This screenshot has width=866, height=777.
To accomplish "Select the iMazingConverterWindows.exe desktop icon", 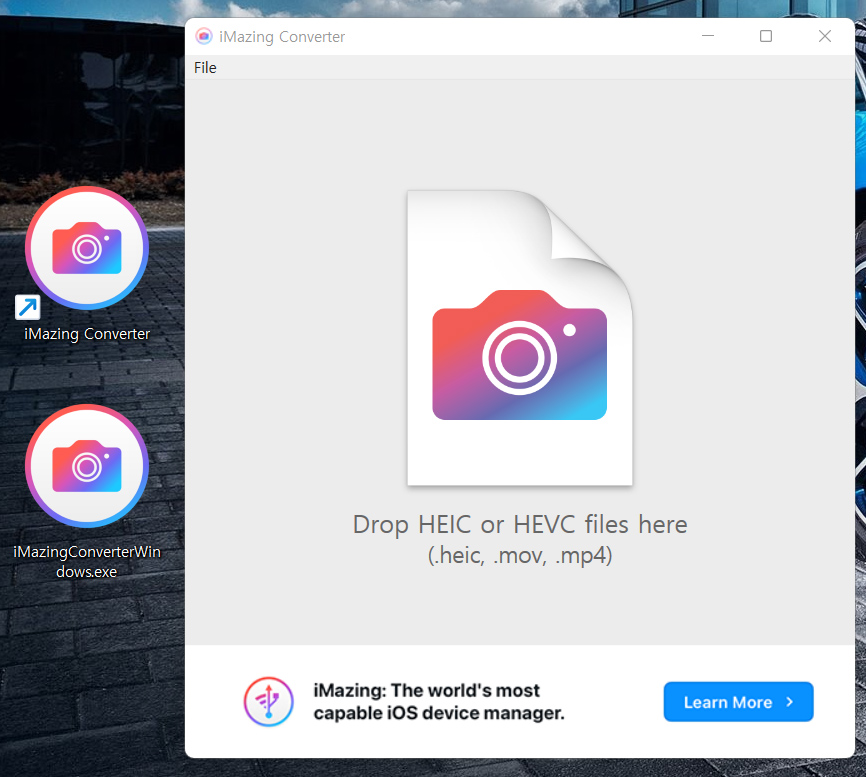I will (x=87, y=466).
